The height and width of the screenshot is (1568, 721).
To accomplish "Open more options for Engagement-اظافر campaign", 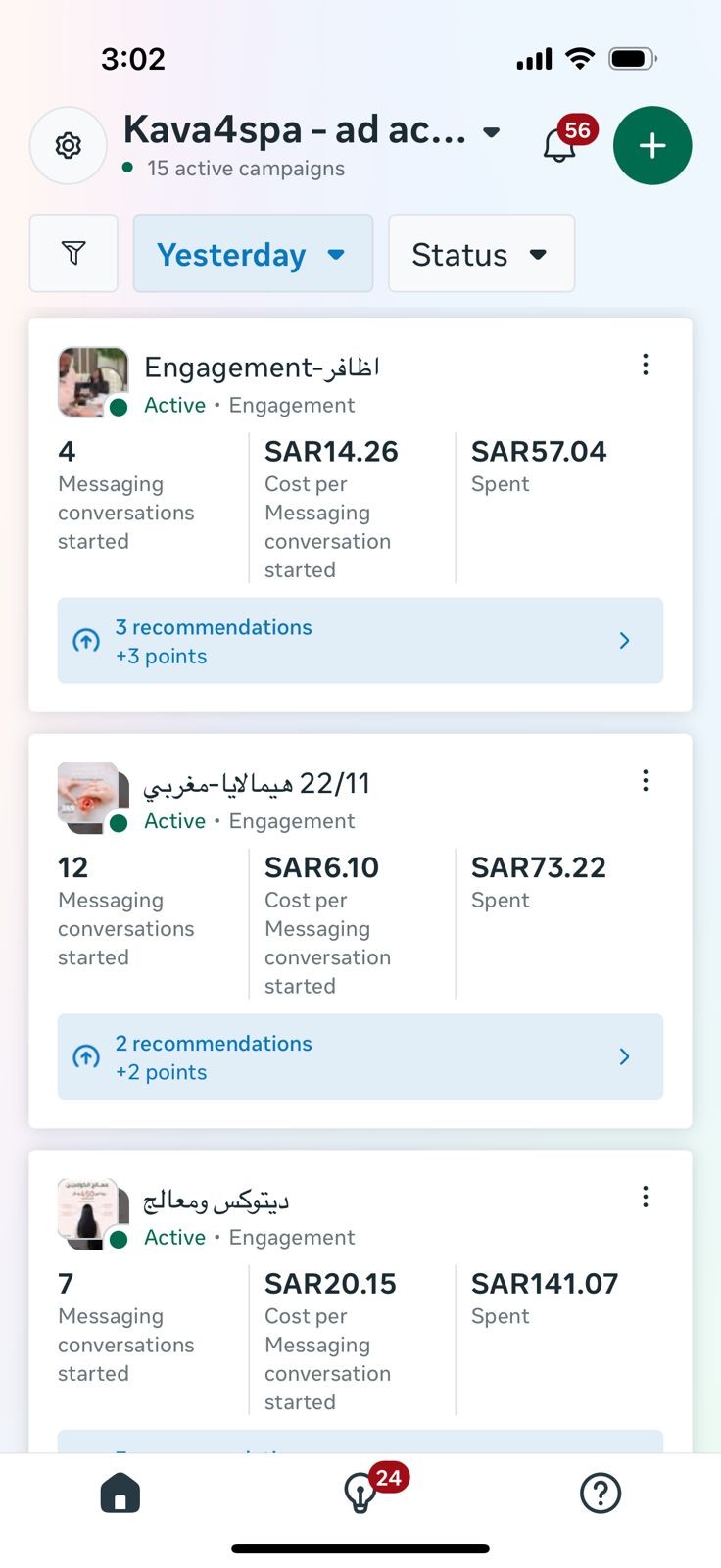I will tap(645, 365).
